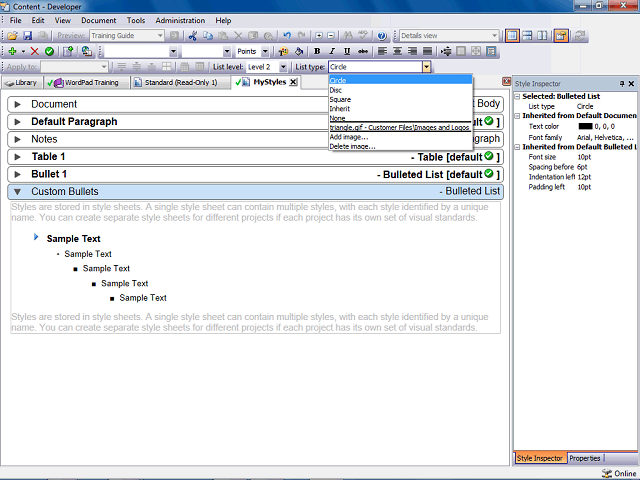
Task: Choose Delete image... in the list
Action: [x=400, y=147]
